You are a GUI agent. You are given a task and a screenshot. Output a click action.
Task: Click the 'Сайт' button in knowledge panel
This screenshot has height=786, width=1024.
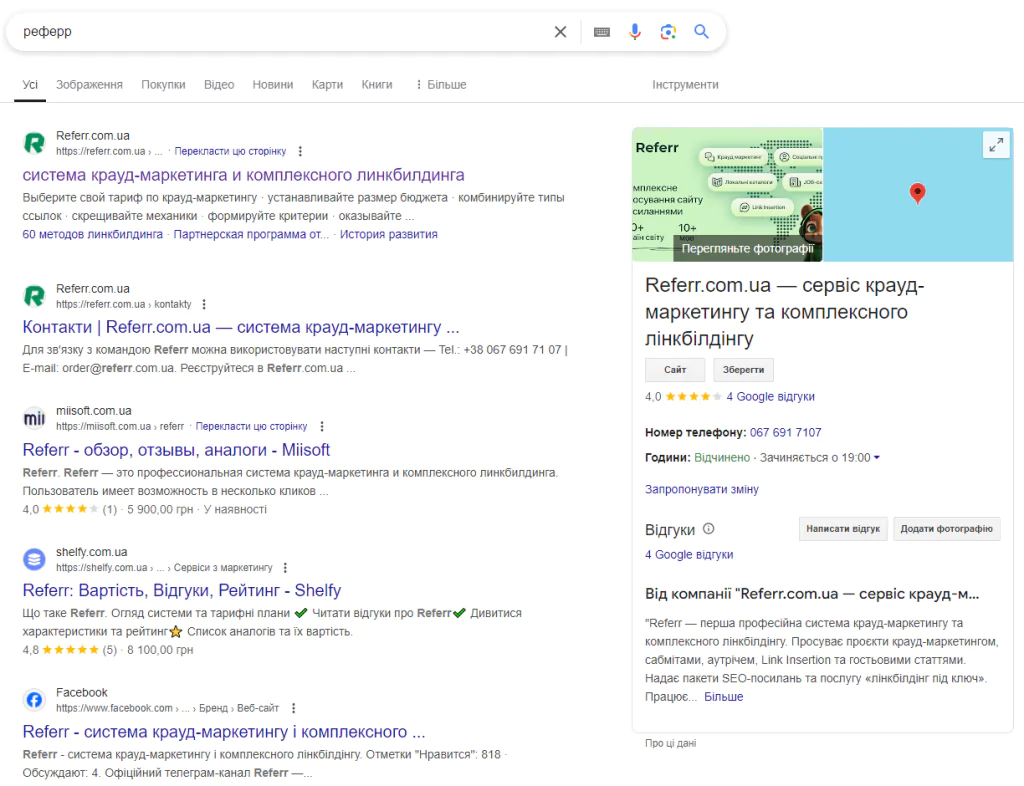(675, 369)
